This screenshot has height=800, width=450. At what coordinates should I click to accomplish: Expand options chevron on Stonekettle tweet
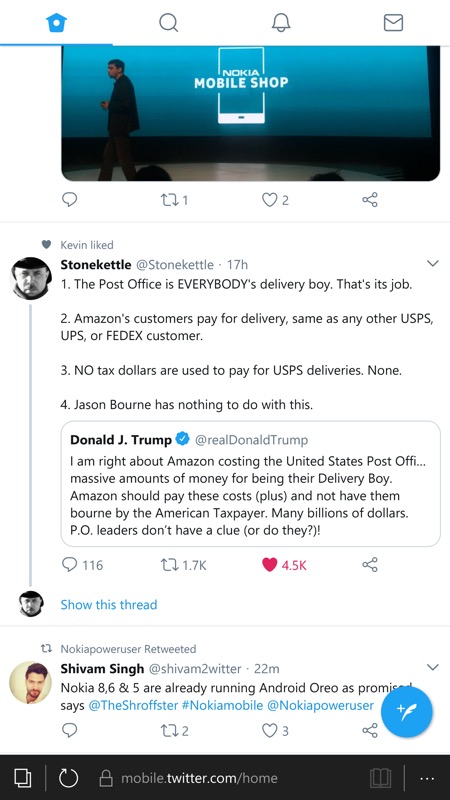click(433, 263)
